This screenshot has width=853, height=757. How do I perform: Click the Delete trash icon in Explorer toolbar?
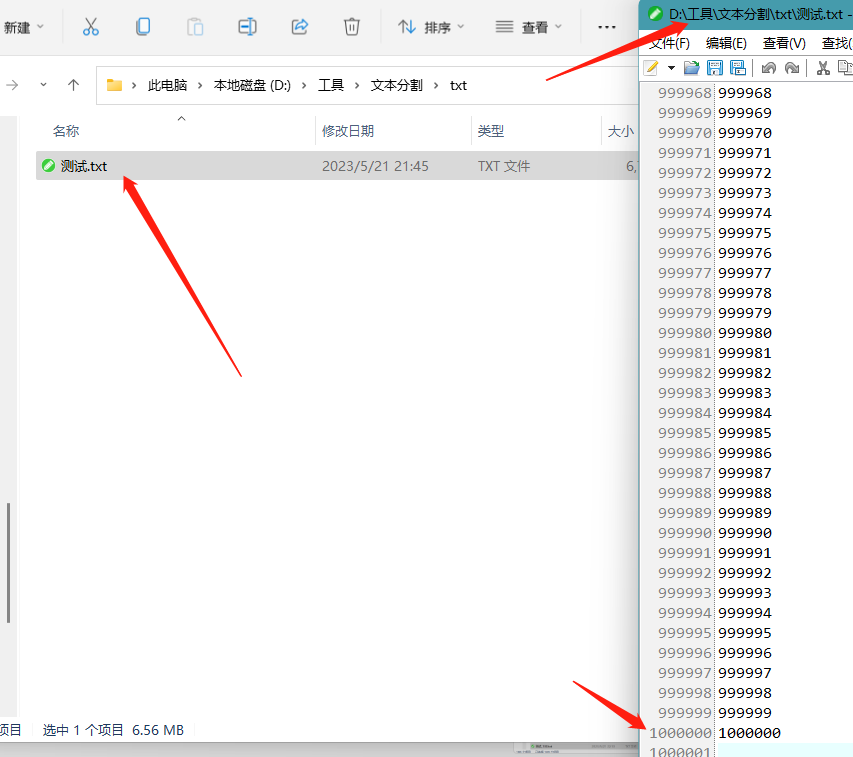[x=352, y=27]
